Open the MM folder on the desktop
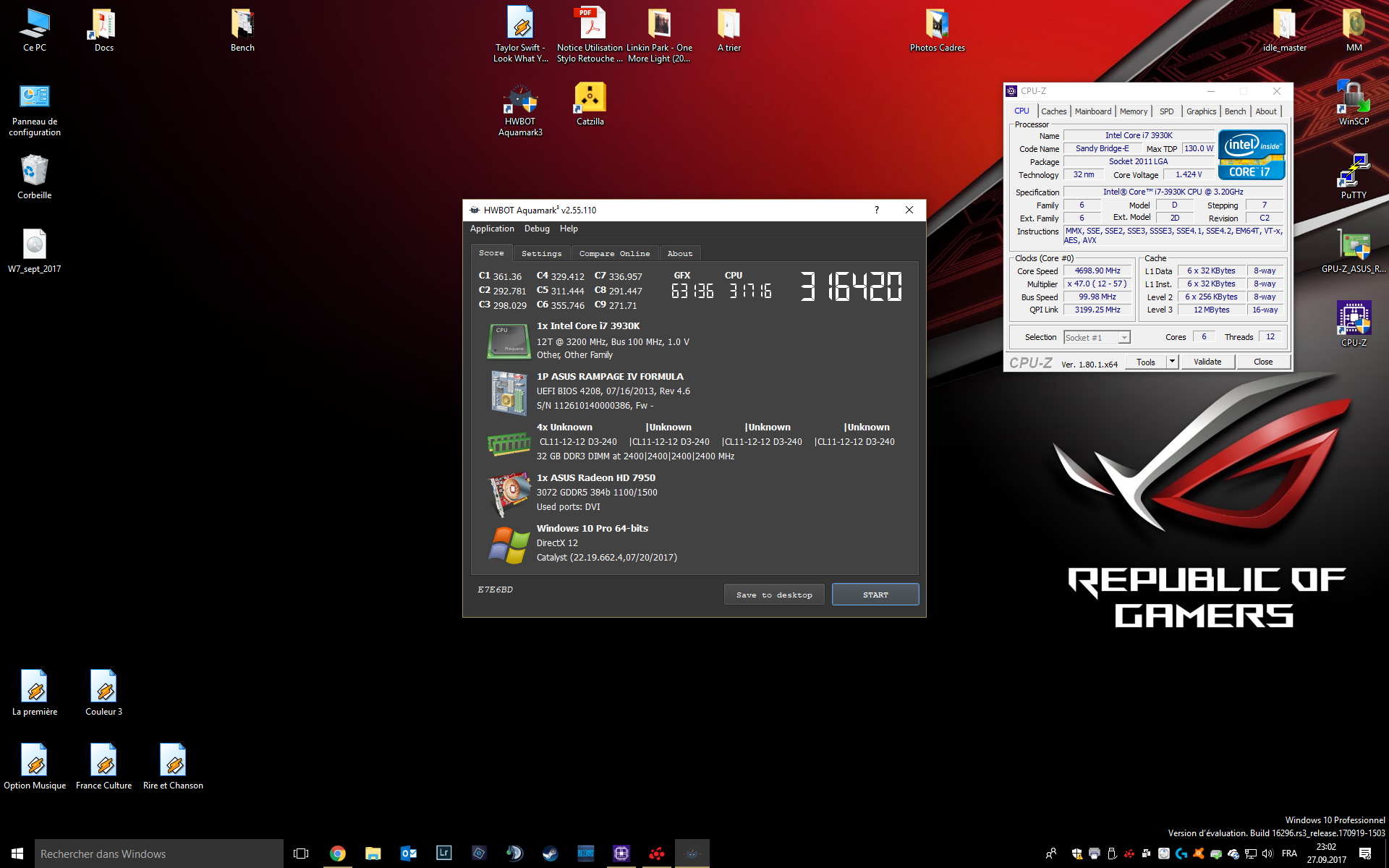This screenshot has height=868, width=1389. (x=1354, y=30)
